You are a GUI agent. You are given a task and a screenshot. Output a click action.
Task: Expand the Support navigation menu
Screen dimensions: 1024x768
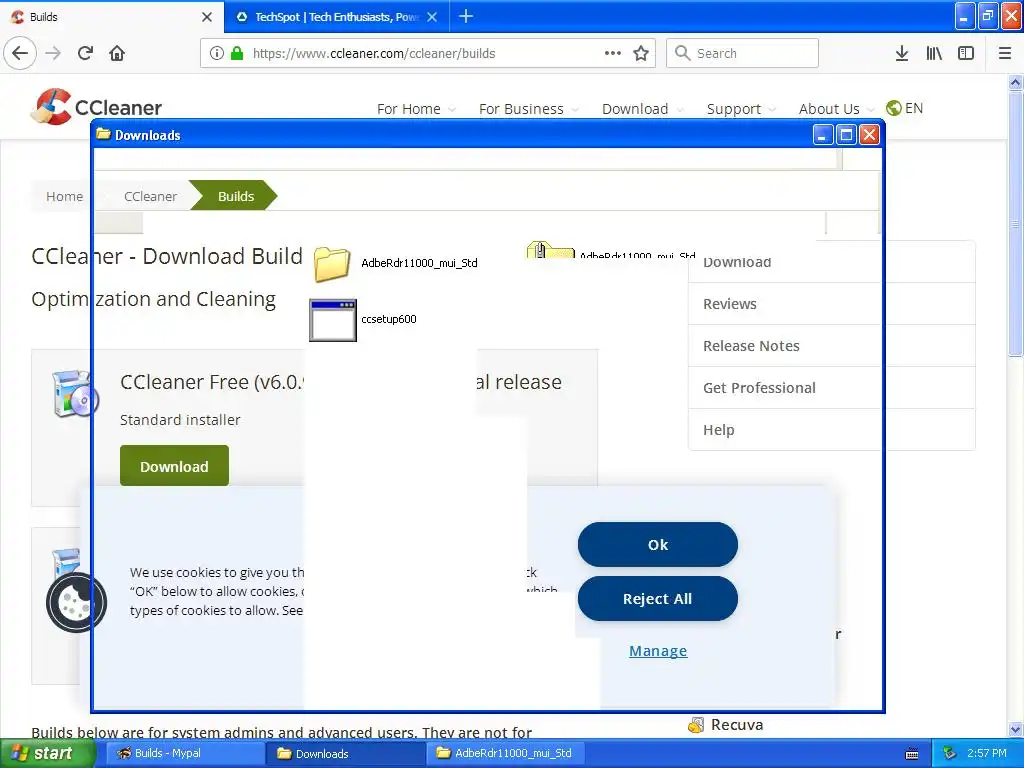point(741,109)
